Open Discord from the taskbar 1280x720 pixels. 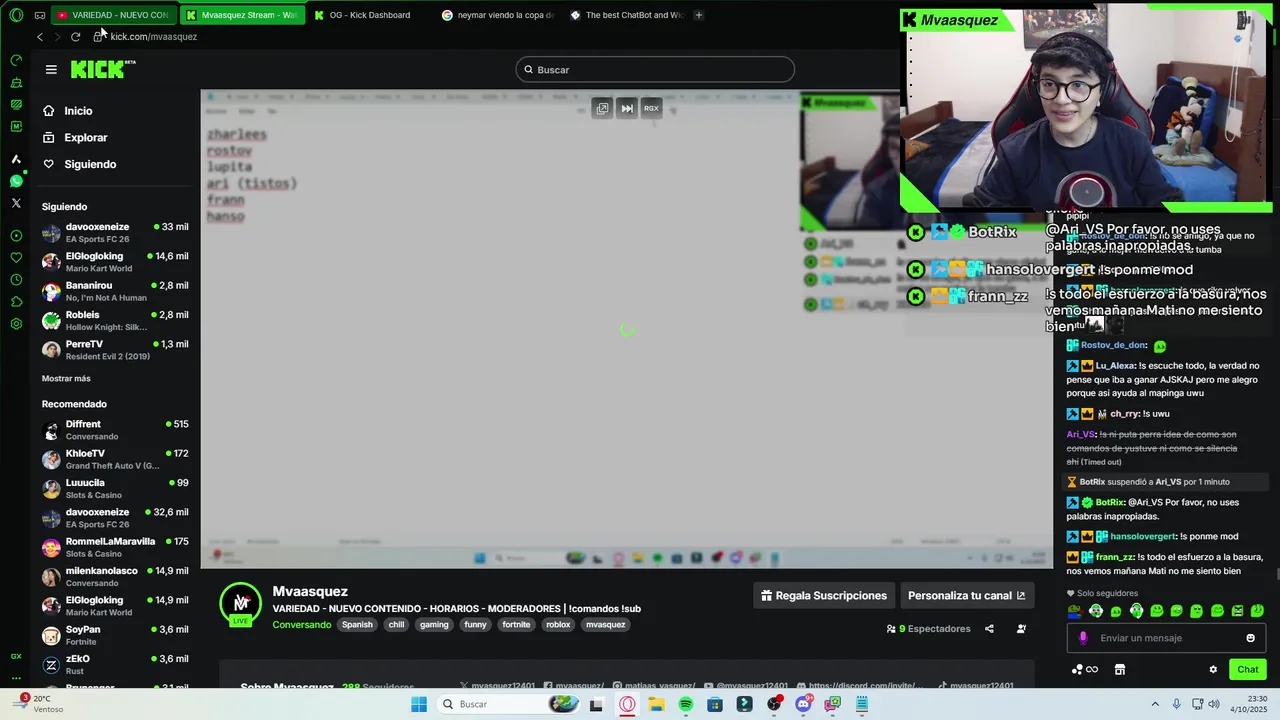tap(803, 704)
